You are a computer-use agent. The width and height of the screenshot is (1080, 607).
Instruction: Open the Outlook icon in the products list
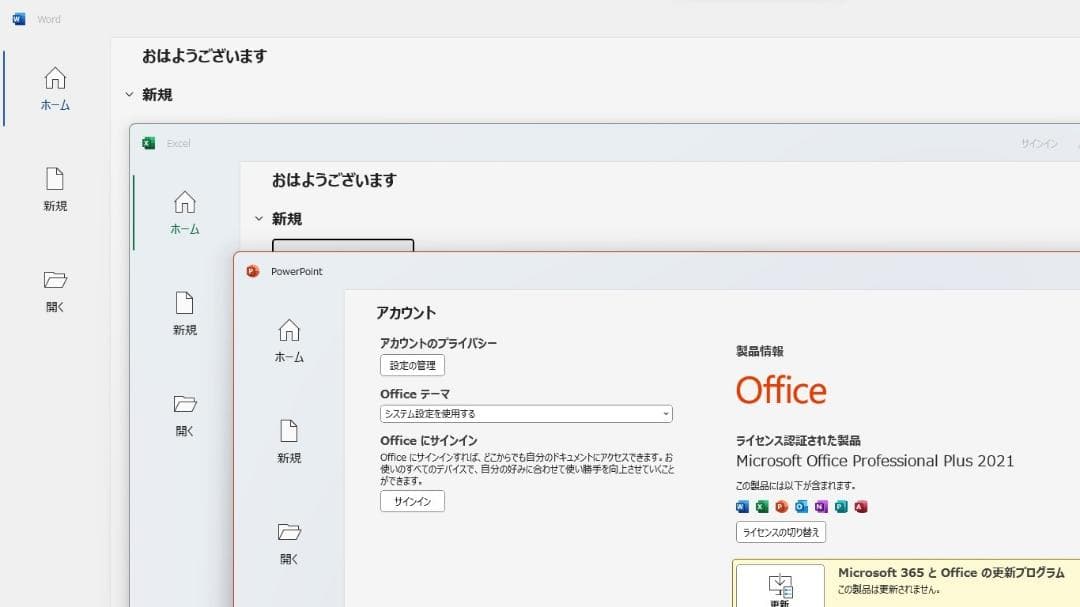(800, 506)
